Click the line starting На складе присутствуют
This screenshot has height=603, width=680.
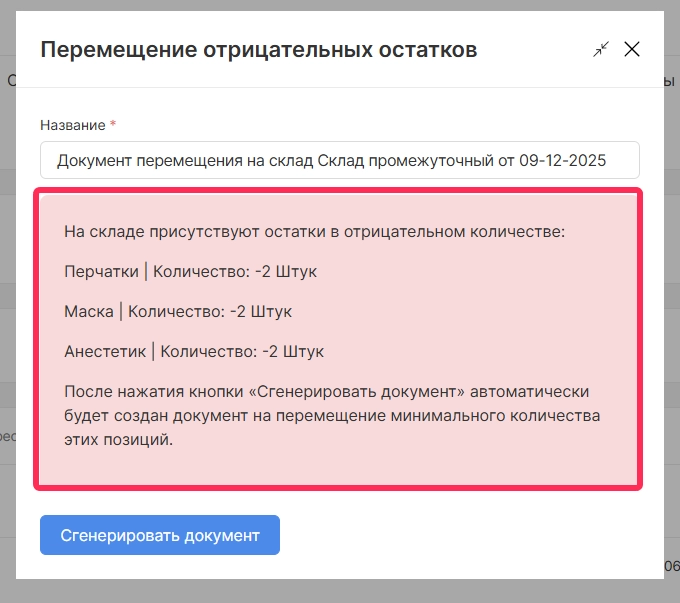(314, 232)
